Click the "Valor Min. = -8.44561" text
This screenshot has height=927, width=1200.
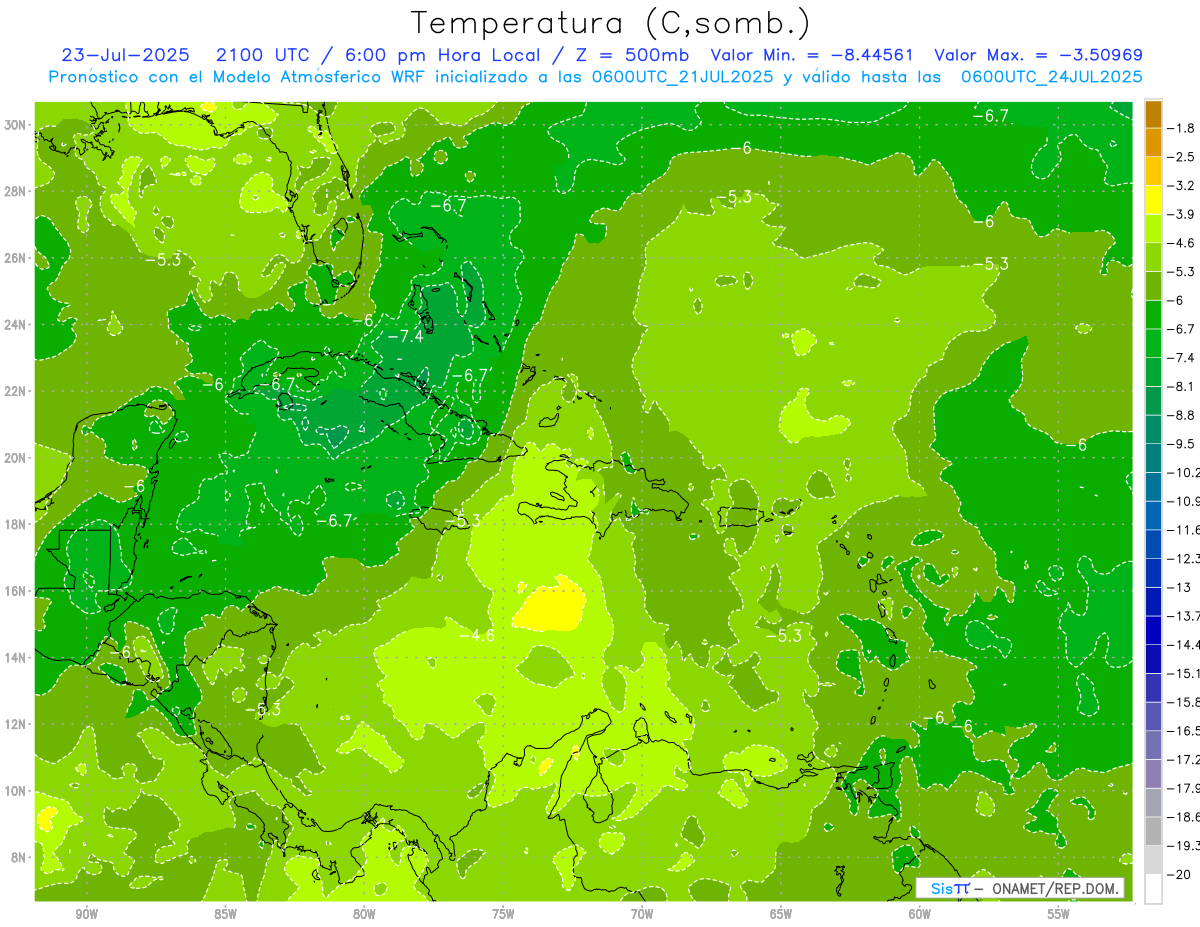coord(811,55)
